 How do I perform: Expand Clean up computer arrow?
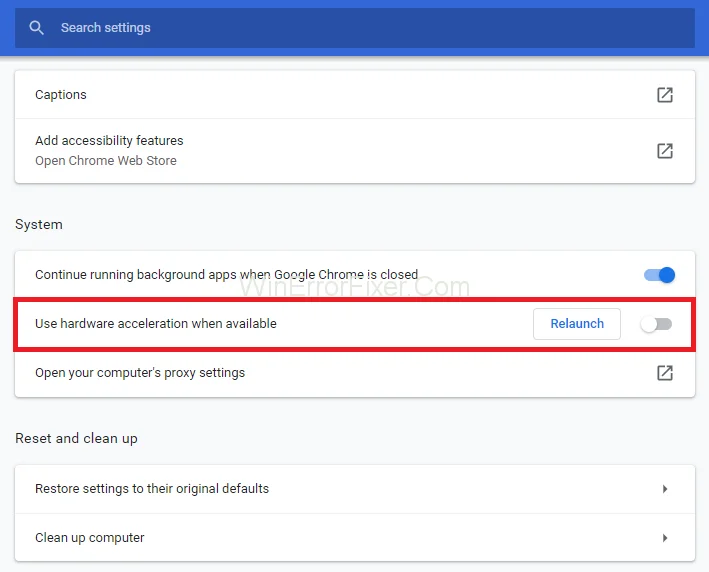(665, 538)
